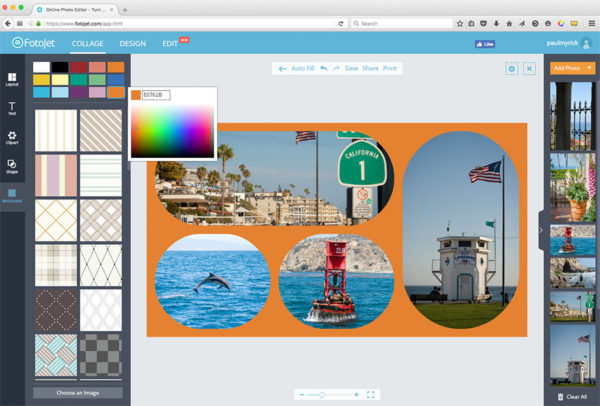Image resolution: width=600 pixels, height=406 pixels.
Task: Zoom out with the minus icon
Action: pos(302,395)
